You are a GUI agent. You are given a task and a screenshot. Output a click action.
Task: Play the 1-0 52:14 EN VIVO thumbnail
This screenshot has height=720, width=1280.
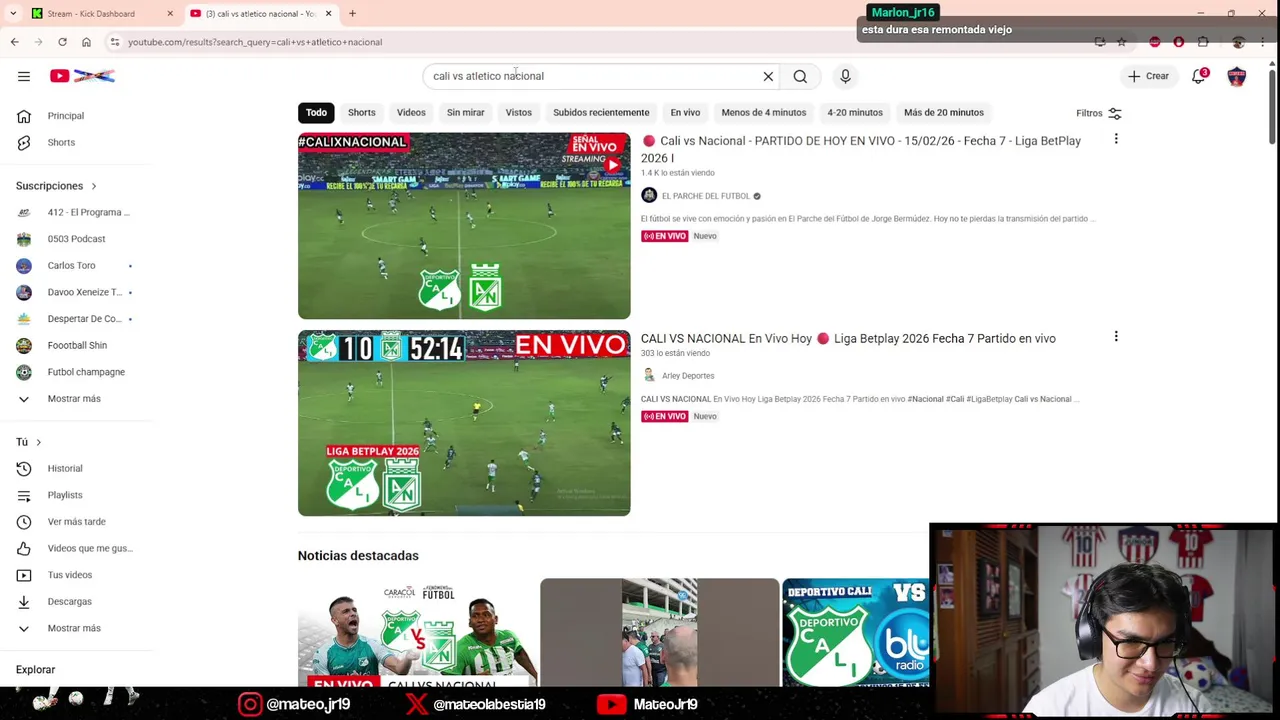[464, 423]
